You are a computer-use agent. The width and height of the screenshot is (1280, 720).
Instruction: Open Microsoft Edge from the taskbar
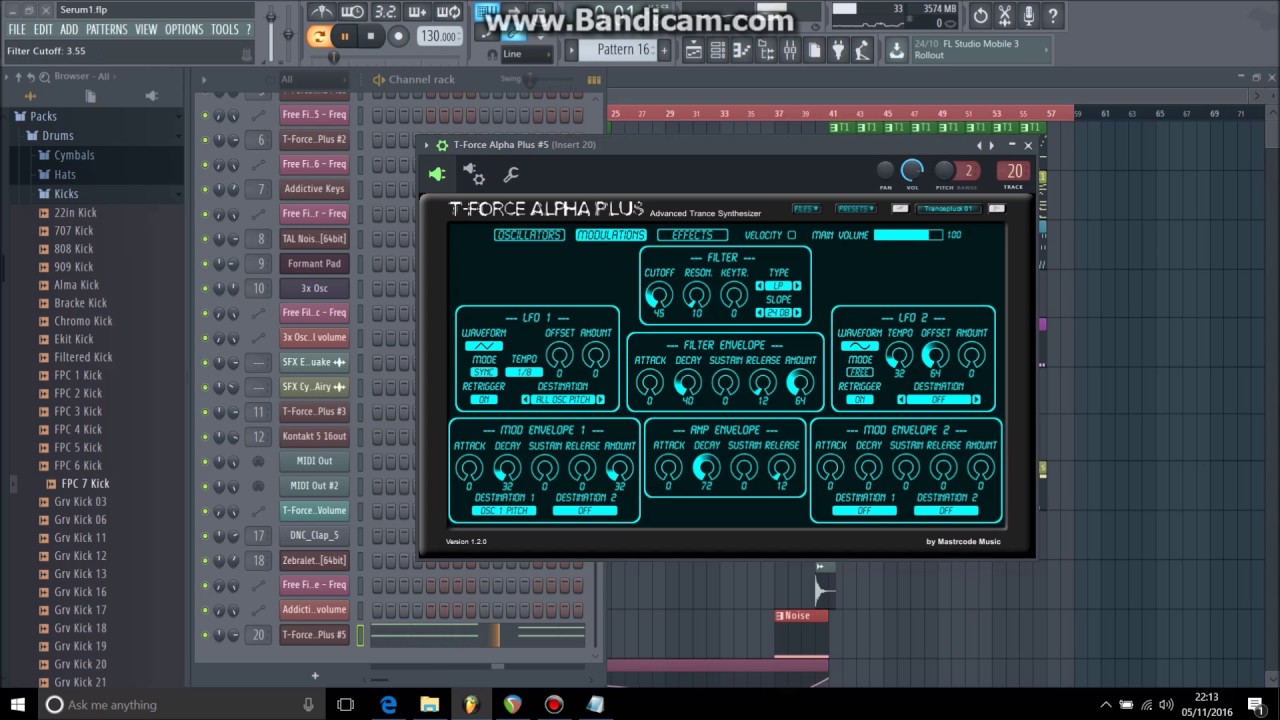(388, 705)
